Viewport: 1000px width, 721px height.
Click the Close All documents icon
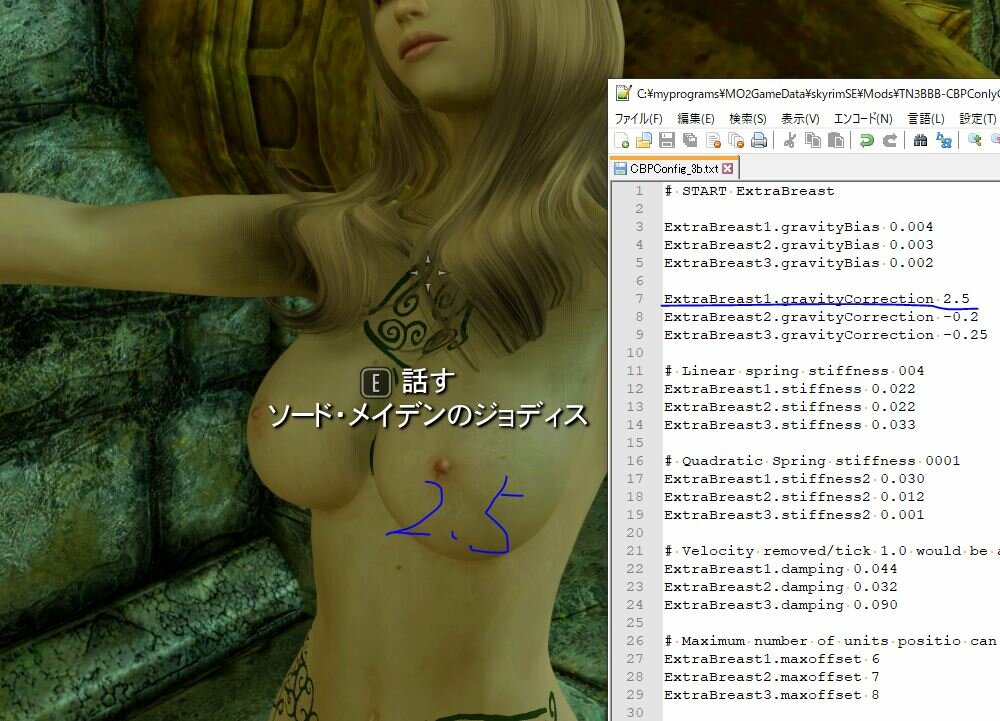pos(736,140)
